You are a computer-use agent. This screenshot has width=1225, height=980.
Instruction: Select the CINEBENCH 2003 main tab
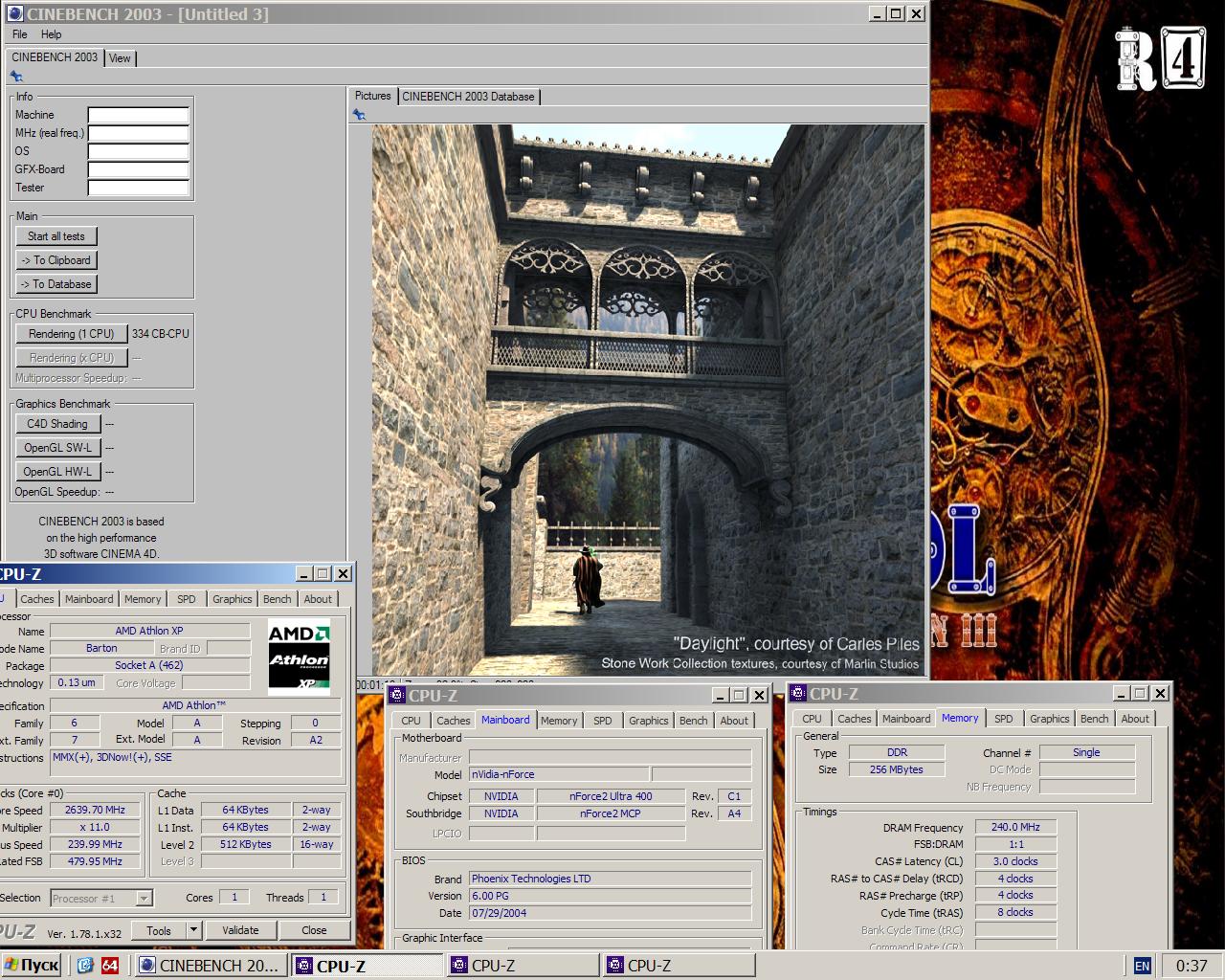(55, 57)
